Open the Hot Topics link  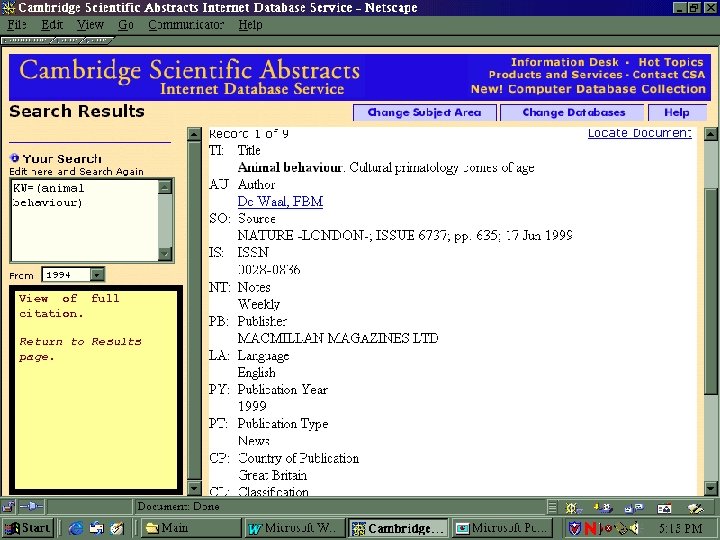(x=671, y=62)
